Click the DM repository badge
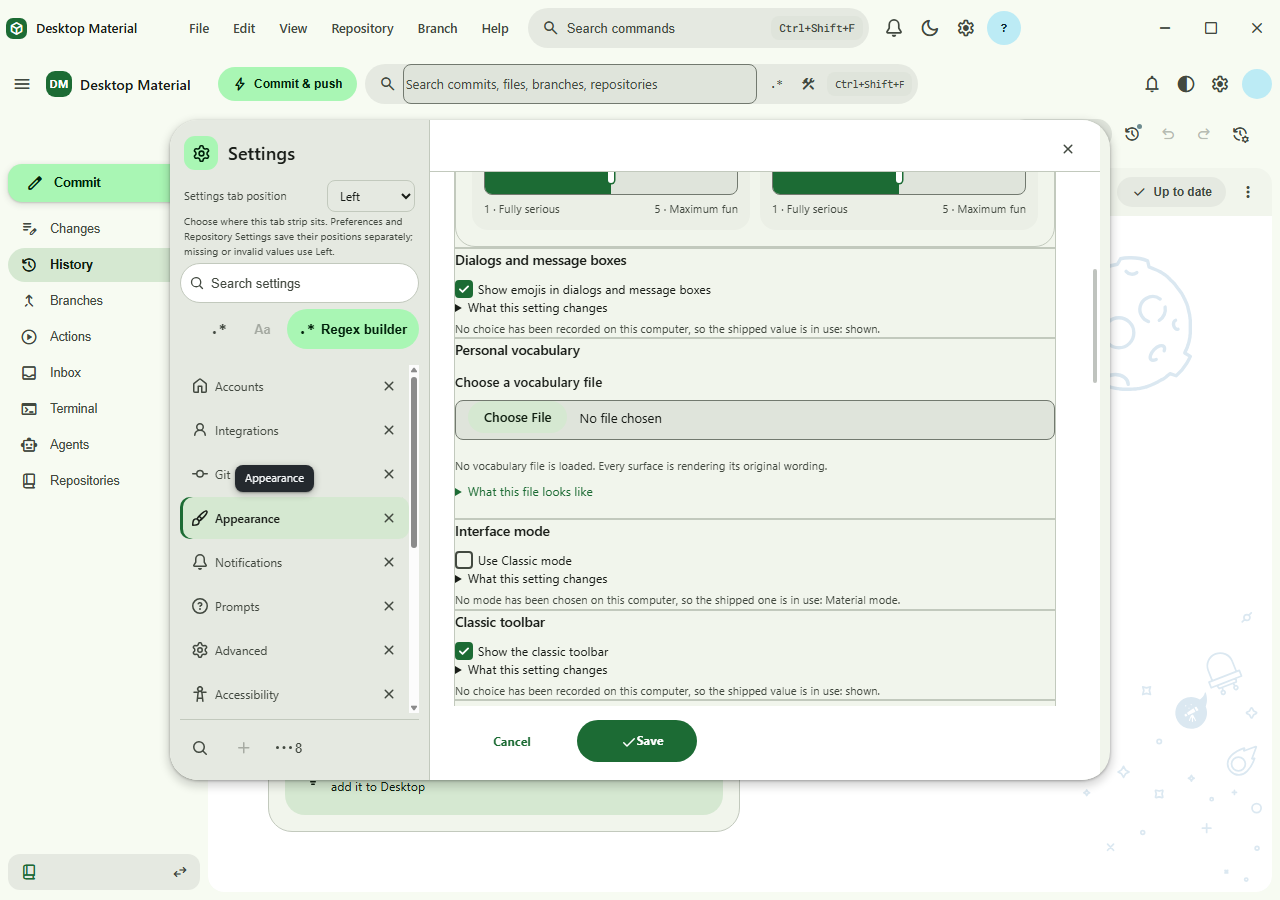The image size is (1280, 900). (59, 84)
